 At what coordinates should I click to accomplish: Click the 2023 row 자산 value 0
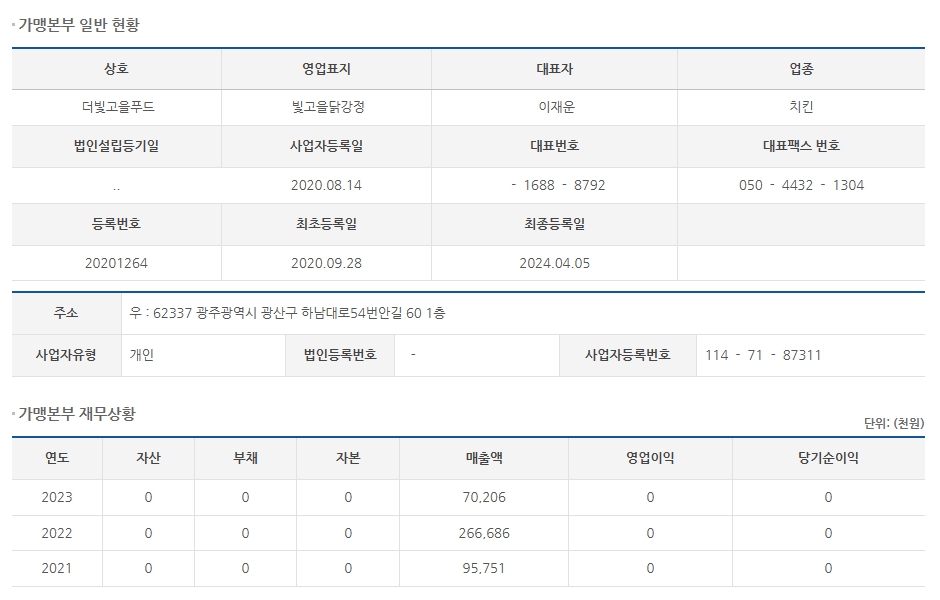coord(148,498)
